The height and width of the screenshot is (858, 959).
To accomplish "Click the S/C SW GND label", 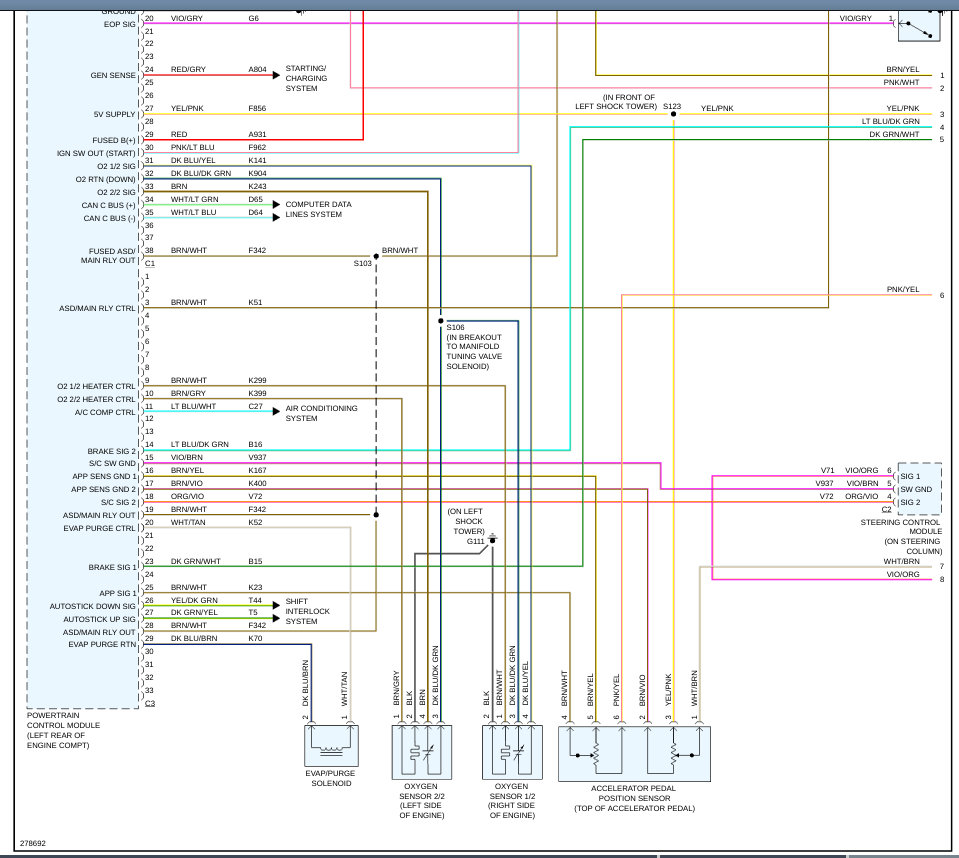I will coord(112,463).
